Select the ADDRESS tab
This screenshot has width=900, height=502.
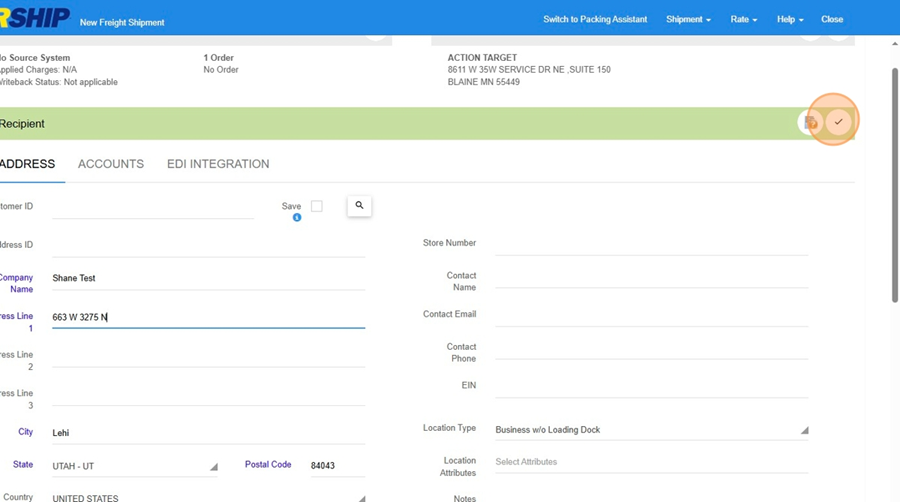tap(28, 164)
